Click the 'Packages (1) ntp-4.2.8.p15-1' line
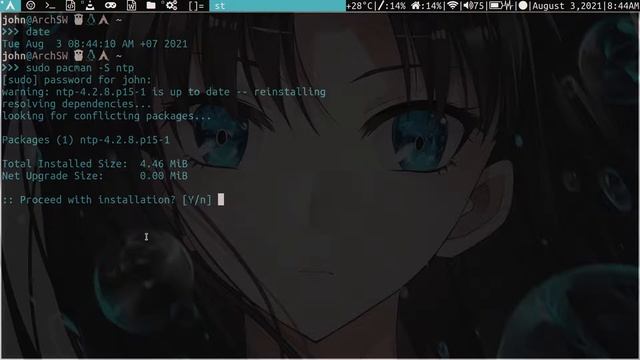The width and height of the screenshot is (640, 360). [x=86, y=140]
